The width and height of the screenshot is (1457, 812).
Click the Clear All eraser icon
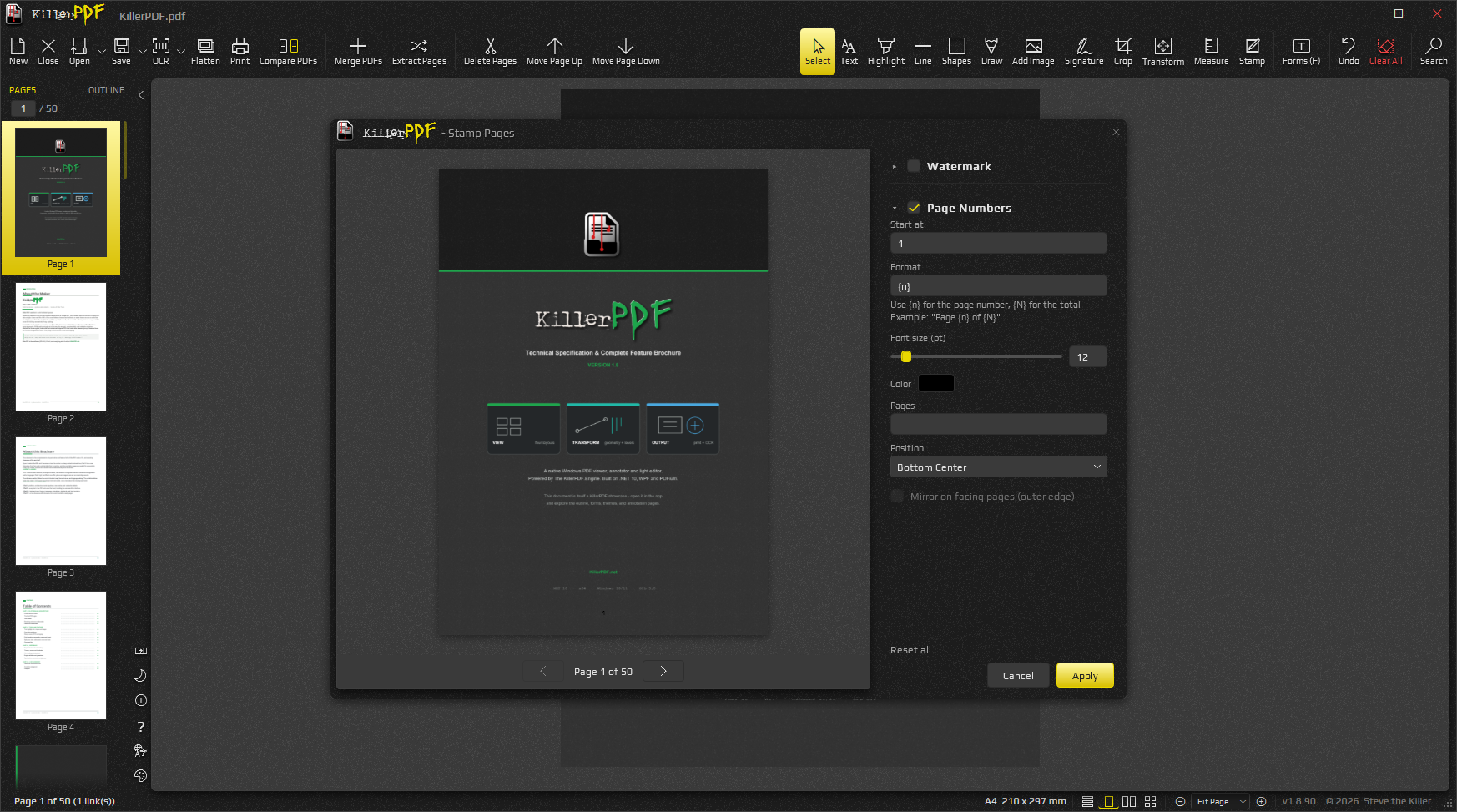point(1385,51)
